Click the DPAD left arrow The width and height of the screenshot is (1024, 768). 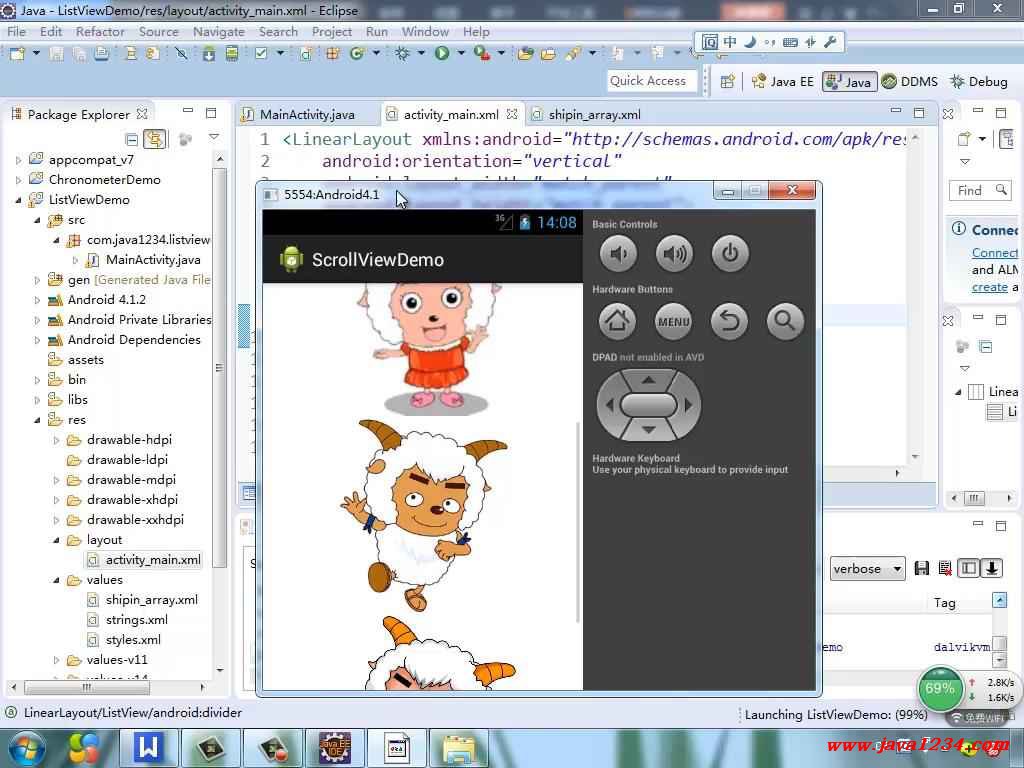click(x=609, y=405)
